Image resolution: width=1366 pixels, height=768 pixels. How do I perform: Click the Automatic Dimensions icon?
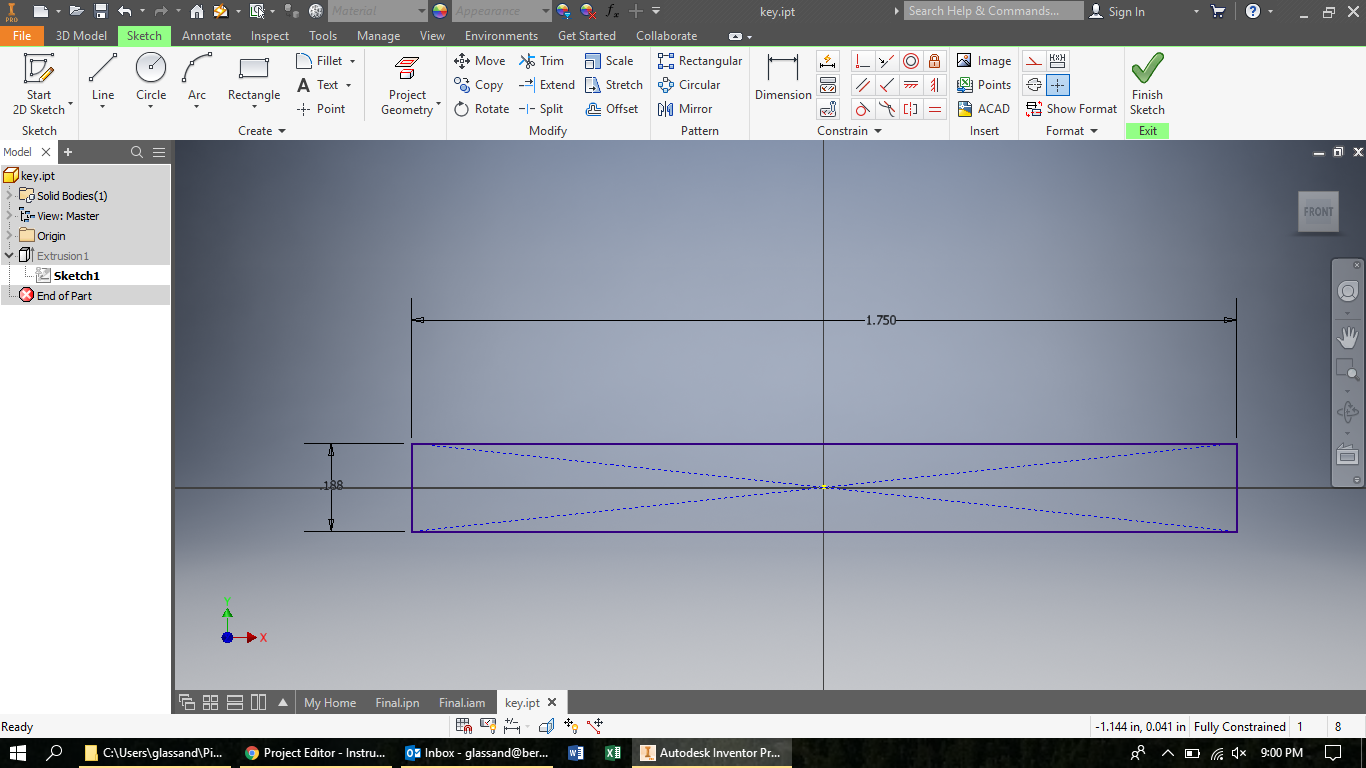click(x=828, y=61)
